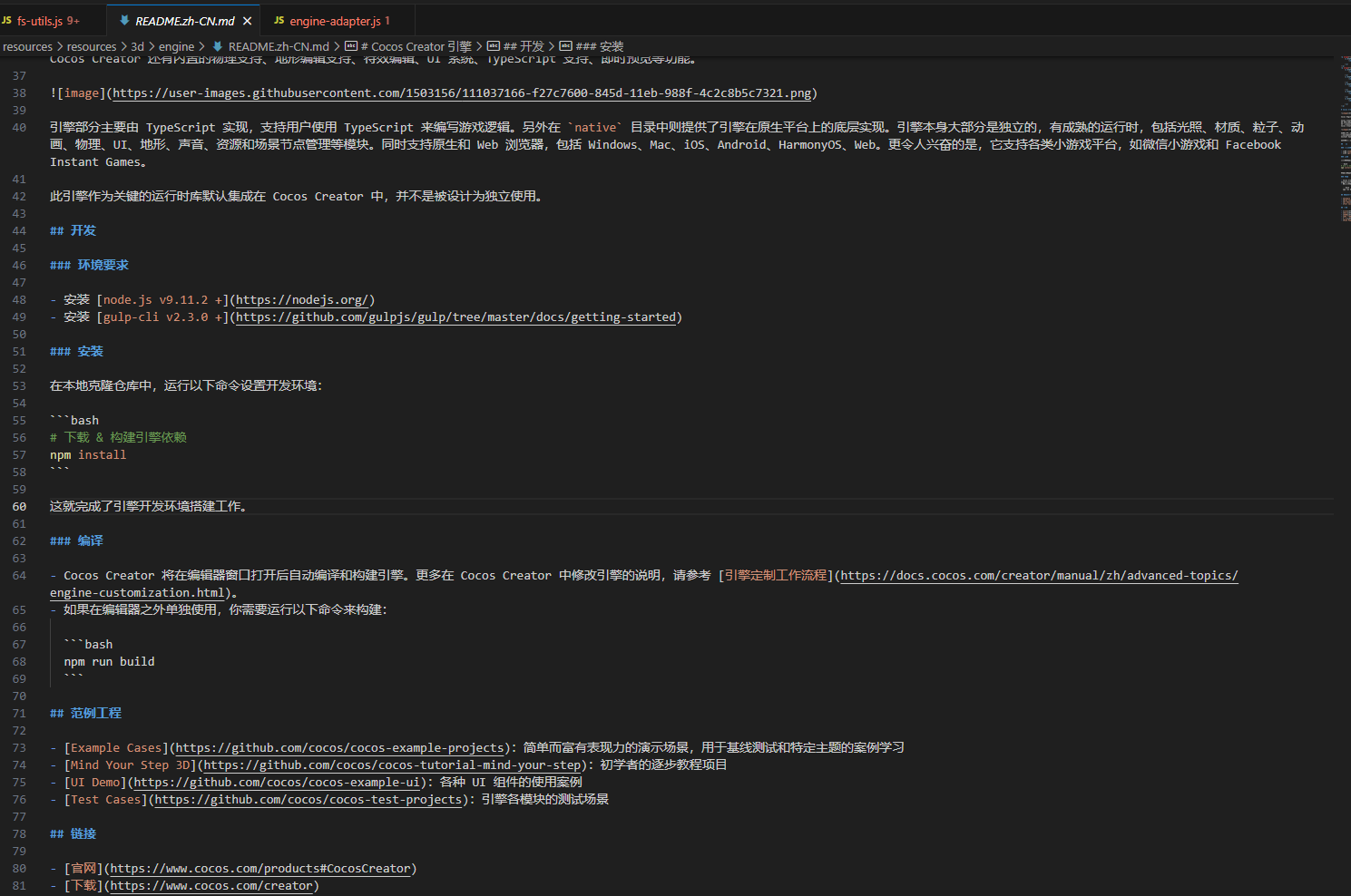Open the gulp getting-started GitHub link
The width and height of the screenshot is (1351, 896).
click(x=455, y=317)
